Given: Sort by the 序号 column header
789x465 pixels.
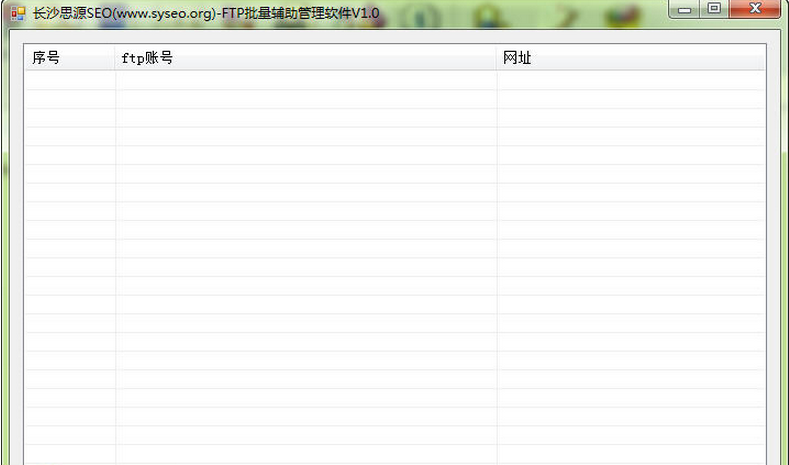Looking at the screenshot, I should click(x=70, y=58).
